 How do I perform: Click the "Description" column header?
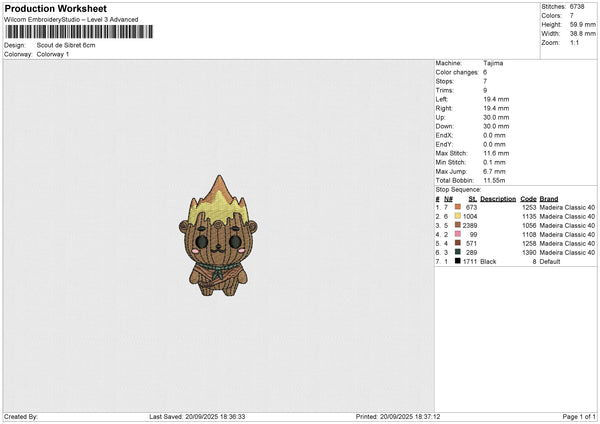click(x=498, y=199)
